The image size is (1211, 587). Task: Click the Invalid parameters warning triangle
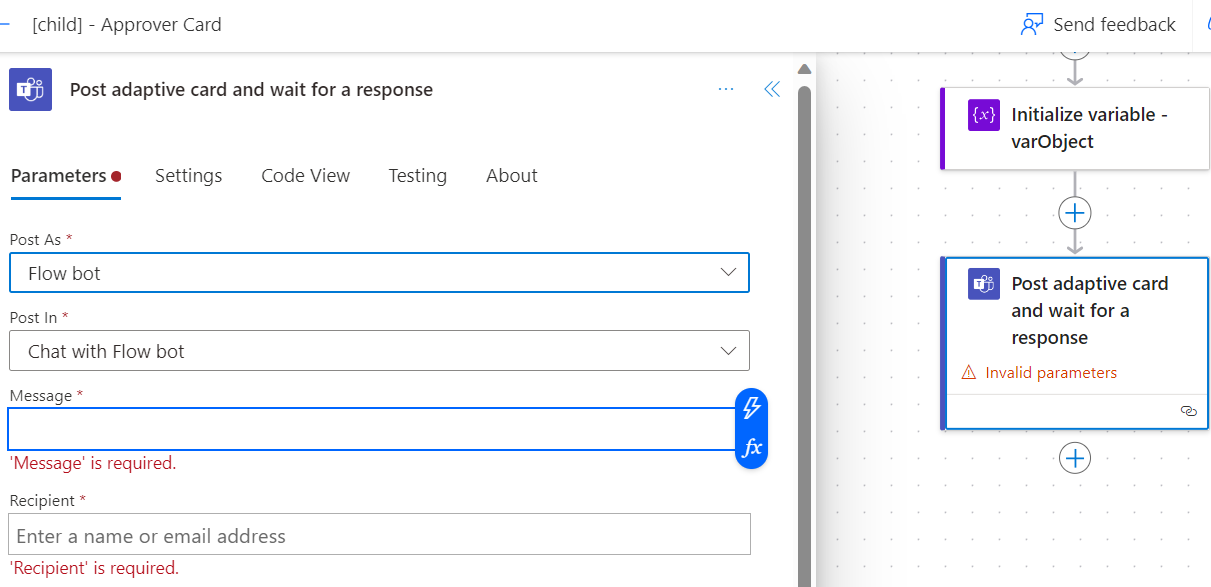[x=970, y=371]
